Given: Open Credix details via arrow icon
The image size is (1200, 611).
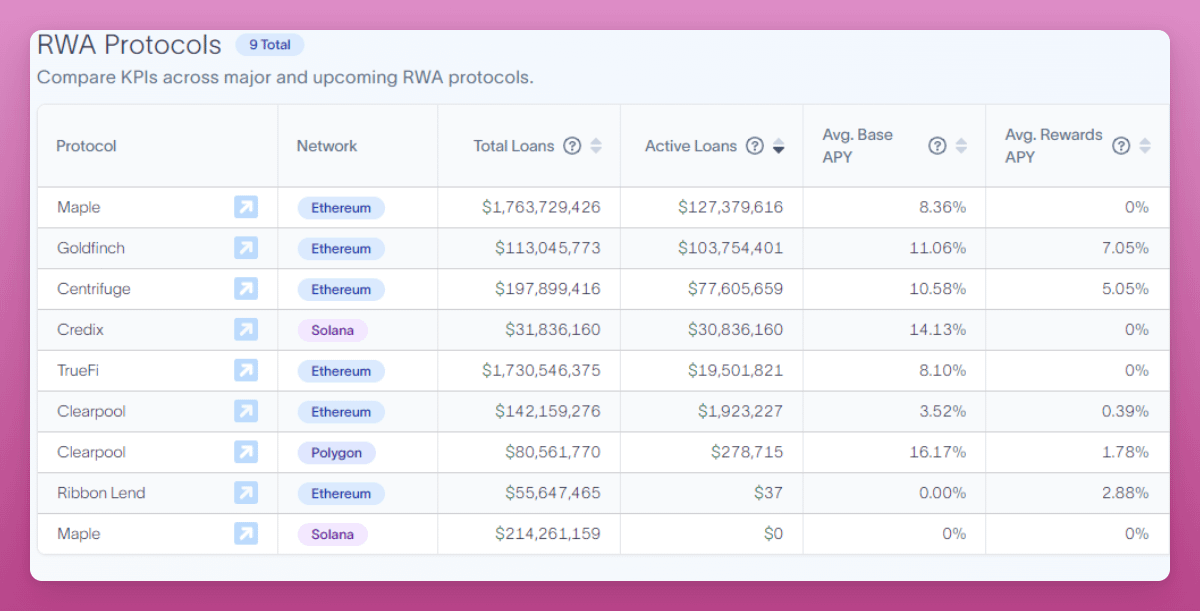Looking at the screenshot, I should (x=245, y=330).
